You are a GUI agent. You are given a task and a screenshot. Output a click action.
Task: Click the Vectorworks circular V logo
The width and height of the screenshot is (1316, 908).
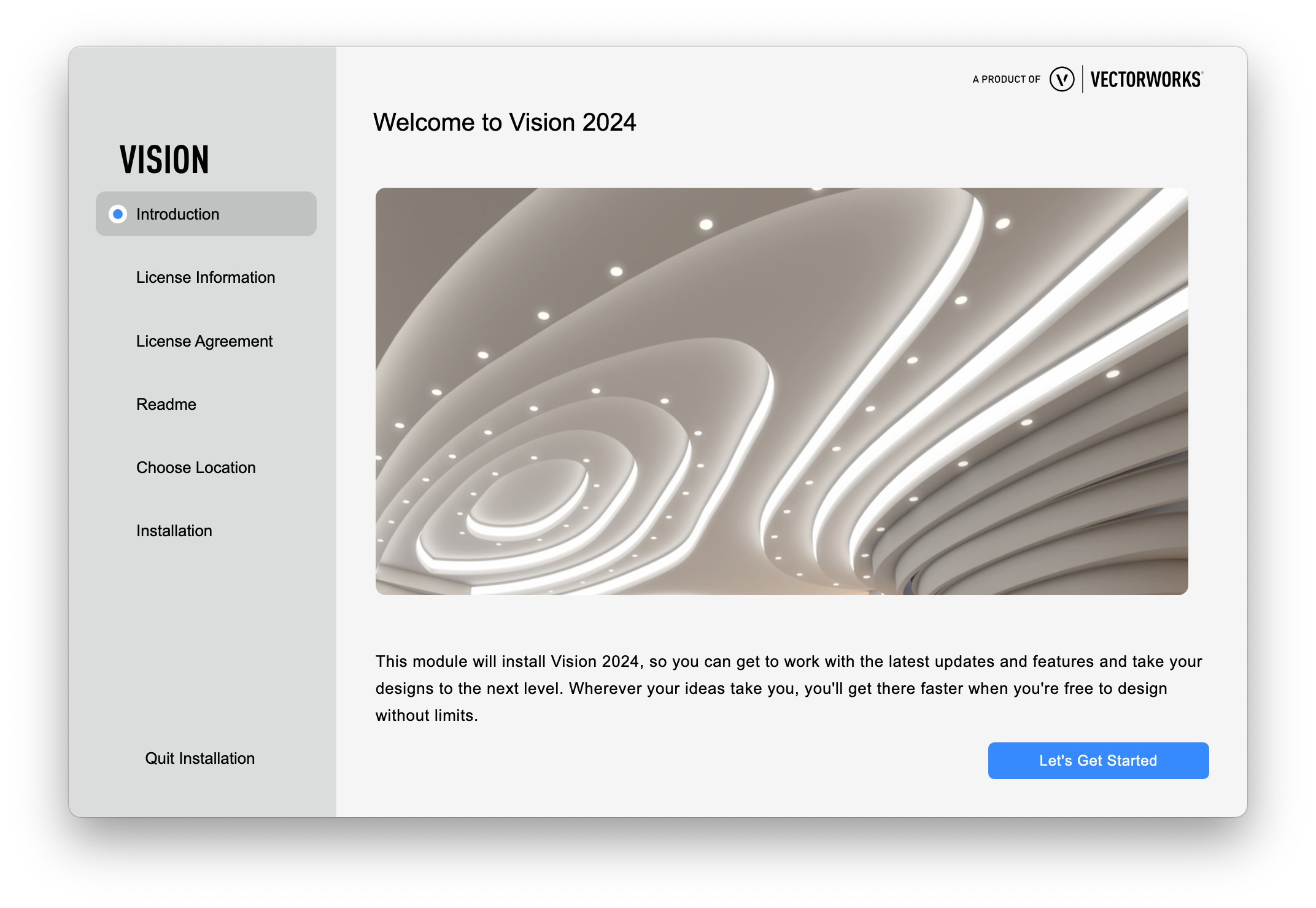(1062, 79)
